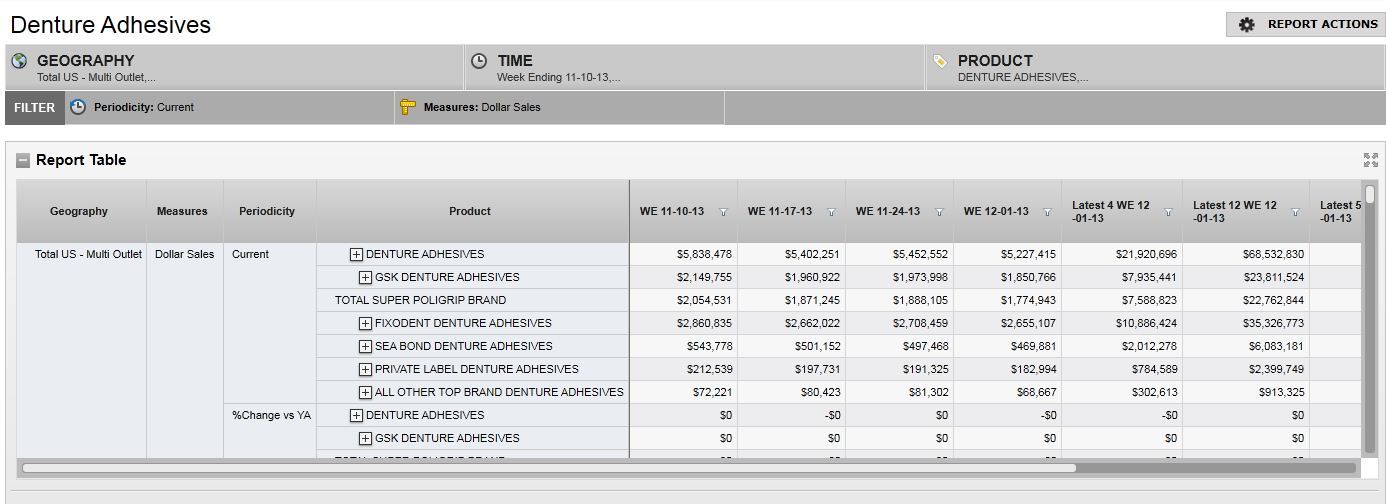The width and height of the screenshot is (1386, 504).
Task: Click the FILTER button
Action: (35, 108)
